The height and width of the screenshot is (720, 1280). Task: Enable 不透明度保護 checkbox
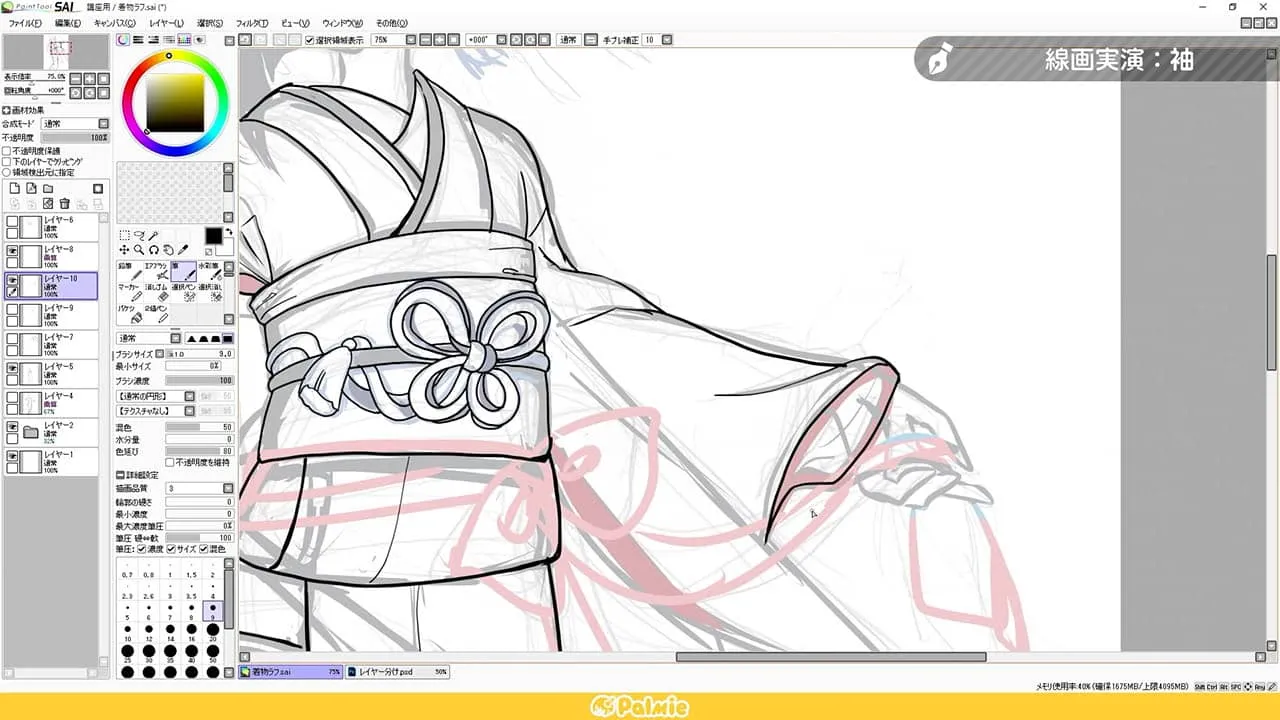pyautogui.click(x=7, y=151)
